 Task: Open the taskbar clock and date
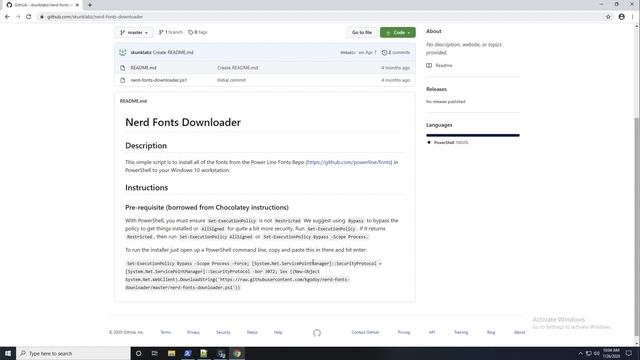tap(611, 353)
